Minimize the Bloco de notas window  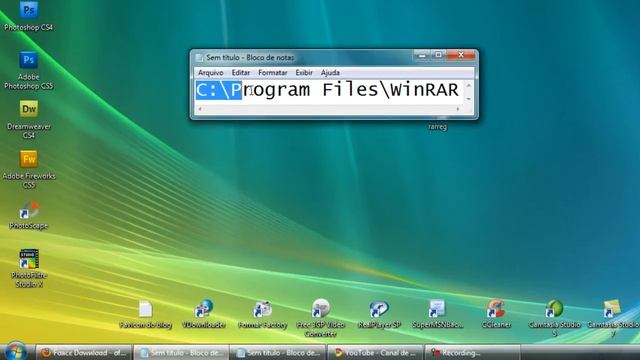coord(422,55)
